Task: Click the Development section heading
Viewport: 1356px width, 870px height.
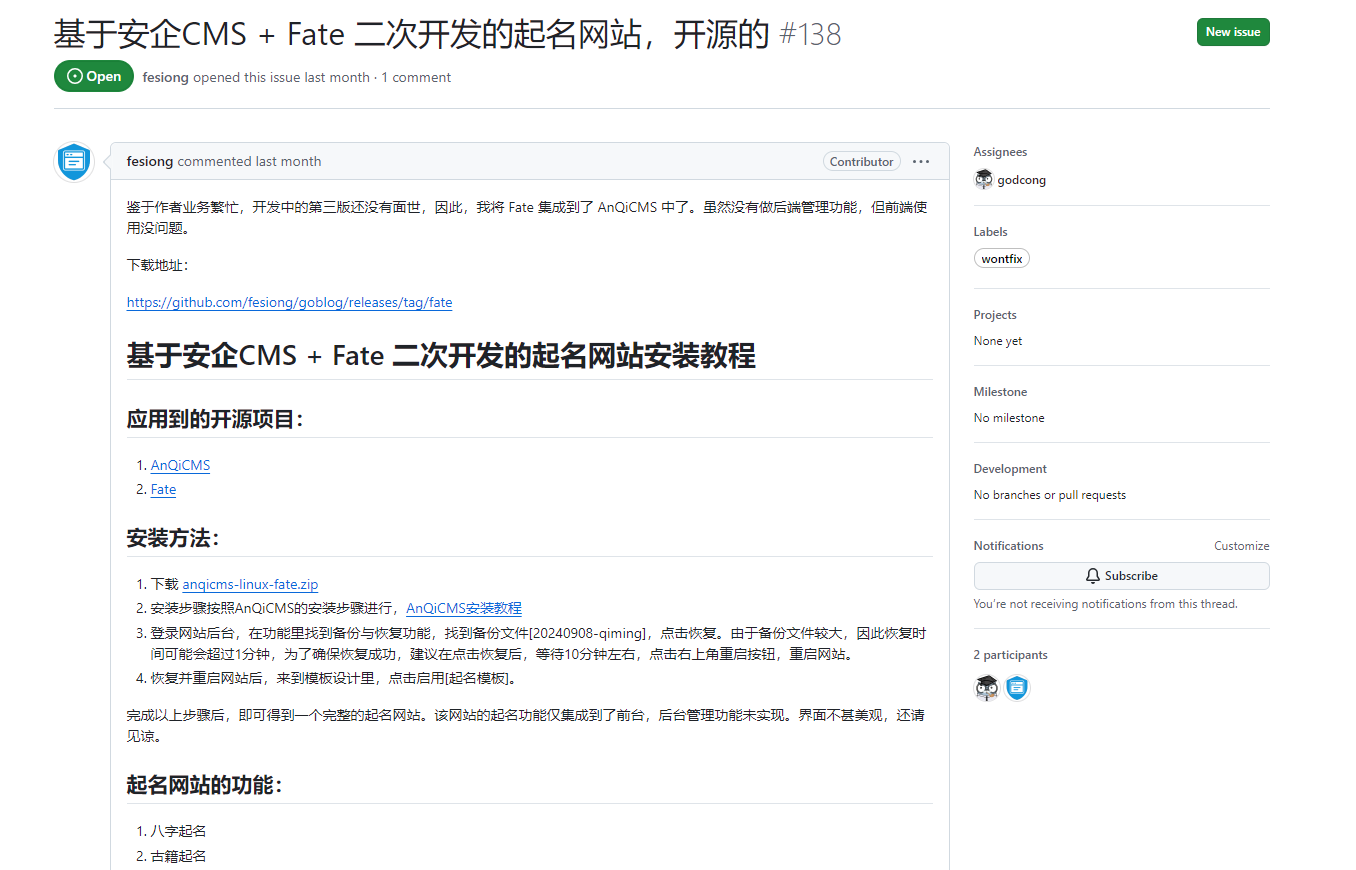Action: [x=1010, y=469]
